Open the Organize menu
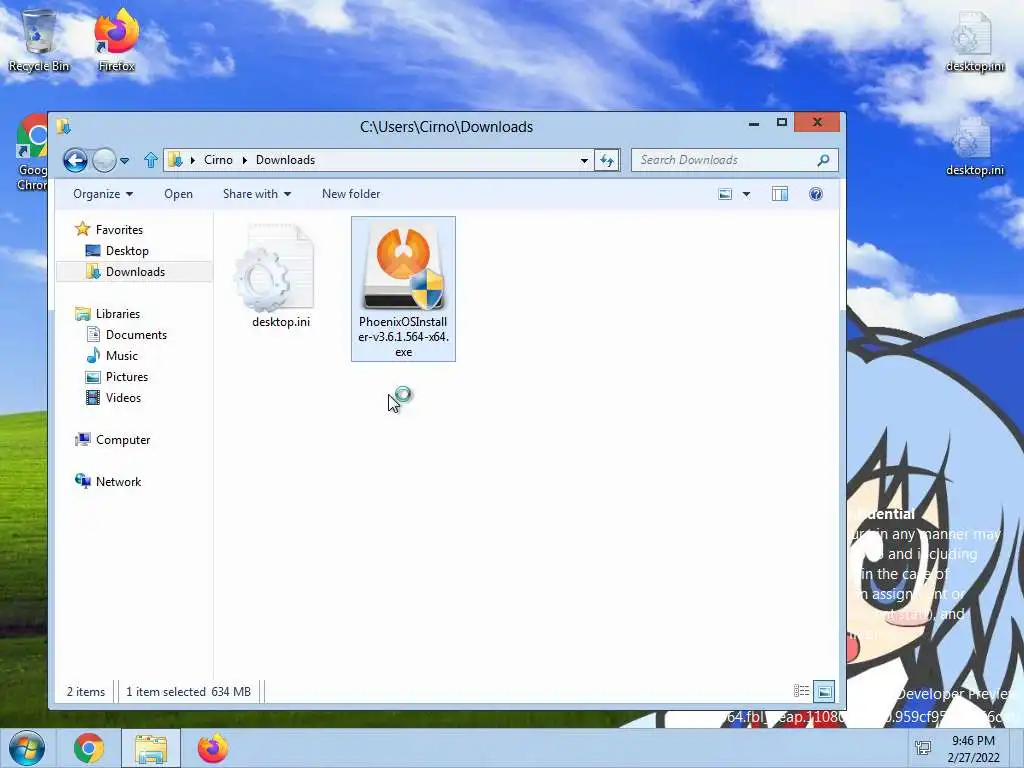Viewport: 1024px width, 768px height. 103,194
